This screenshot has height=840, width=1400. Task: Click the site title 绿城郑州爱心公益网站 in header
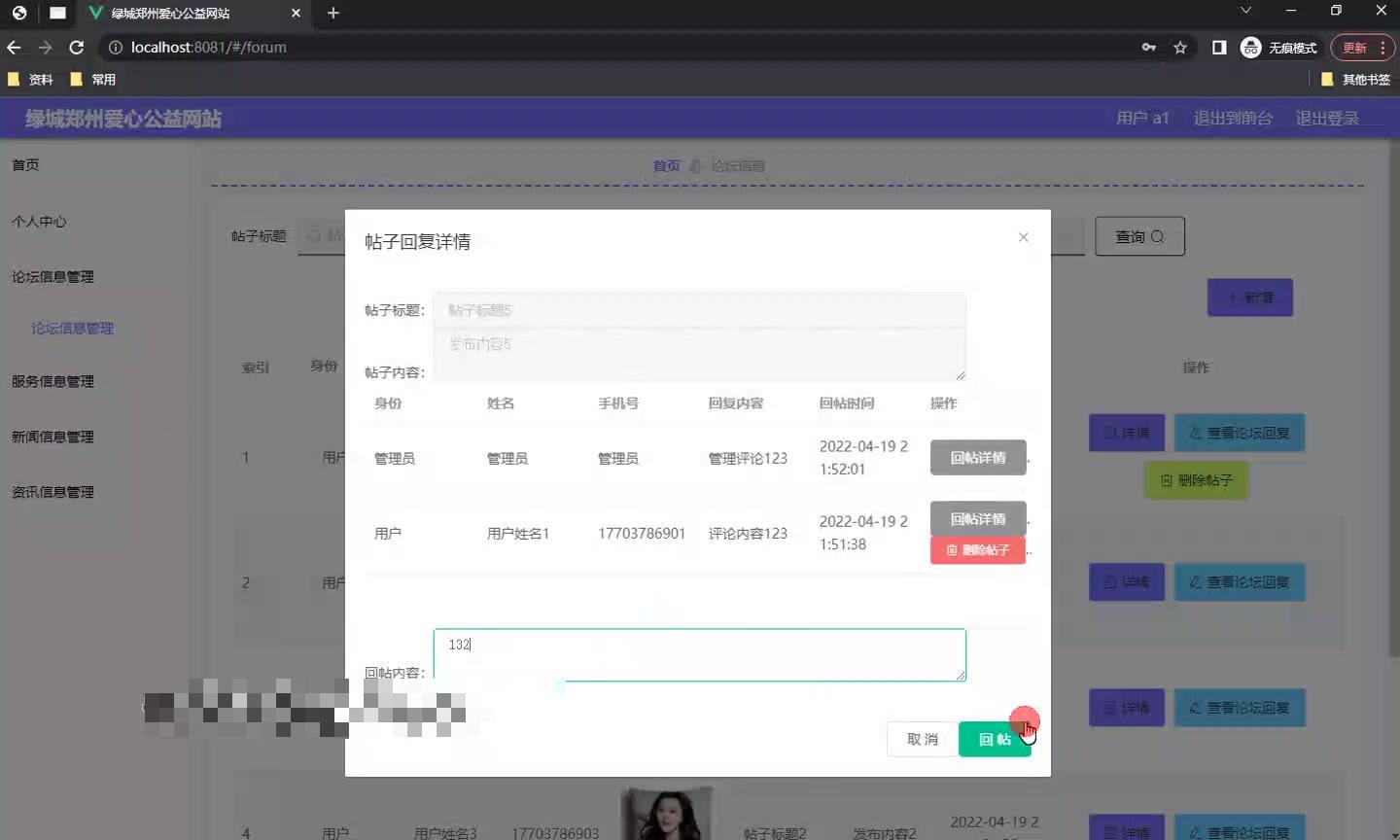click(123, 119)
